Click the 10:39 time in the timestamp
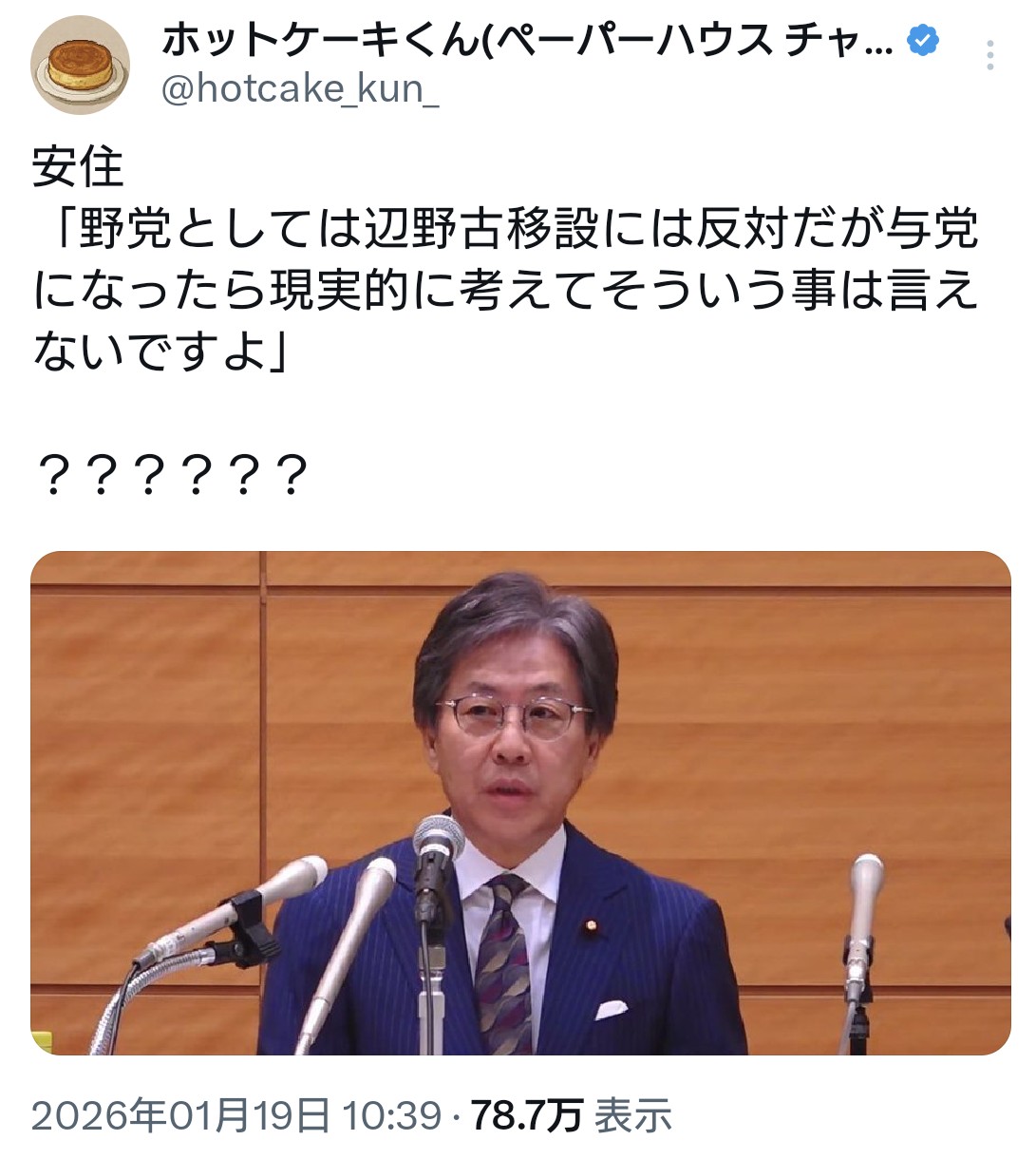This screenshot has width=1036, height=1159. pyautogui.click(x=392, y=1115)
